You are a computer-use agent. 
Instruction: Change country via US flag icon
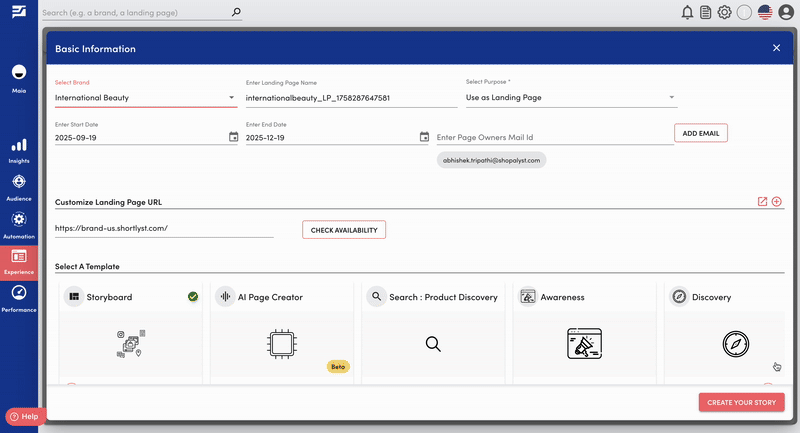click(765, 12)
